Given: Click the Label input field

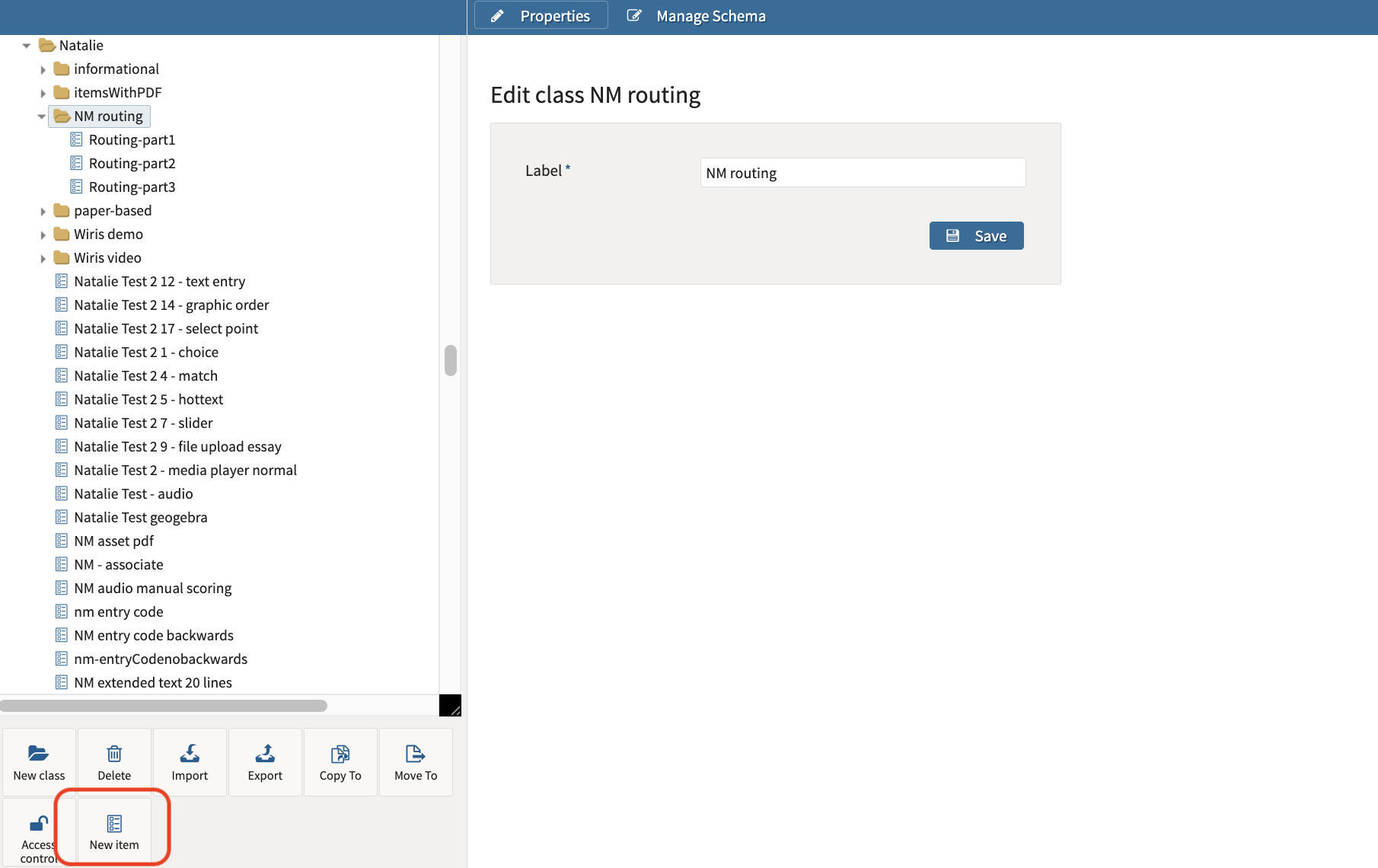Looking at the screenshot, I should point(863,173).
